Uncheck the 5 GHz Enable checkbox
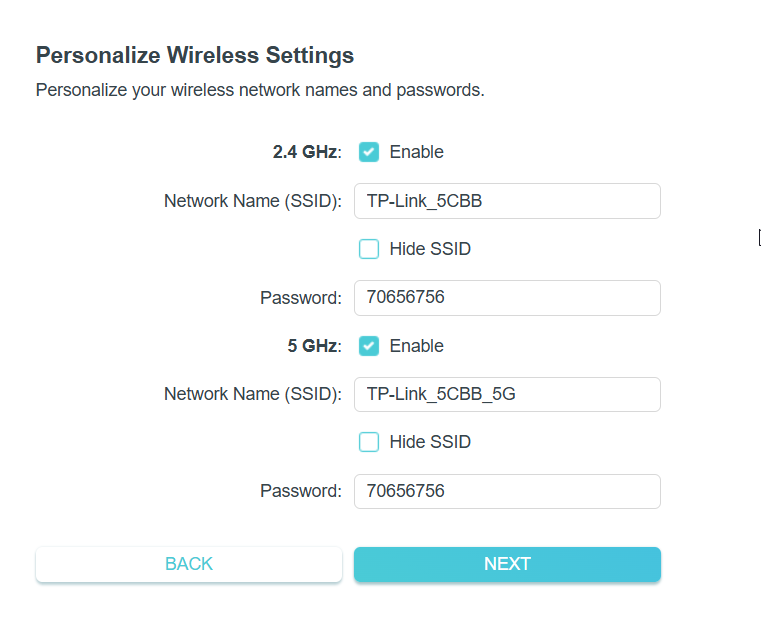This screenshot has width=761, height=638. click(x=369, y=346)
